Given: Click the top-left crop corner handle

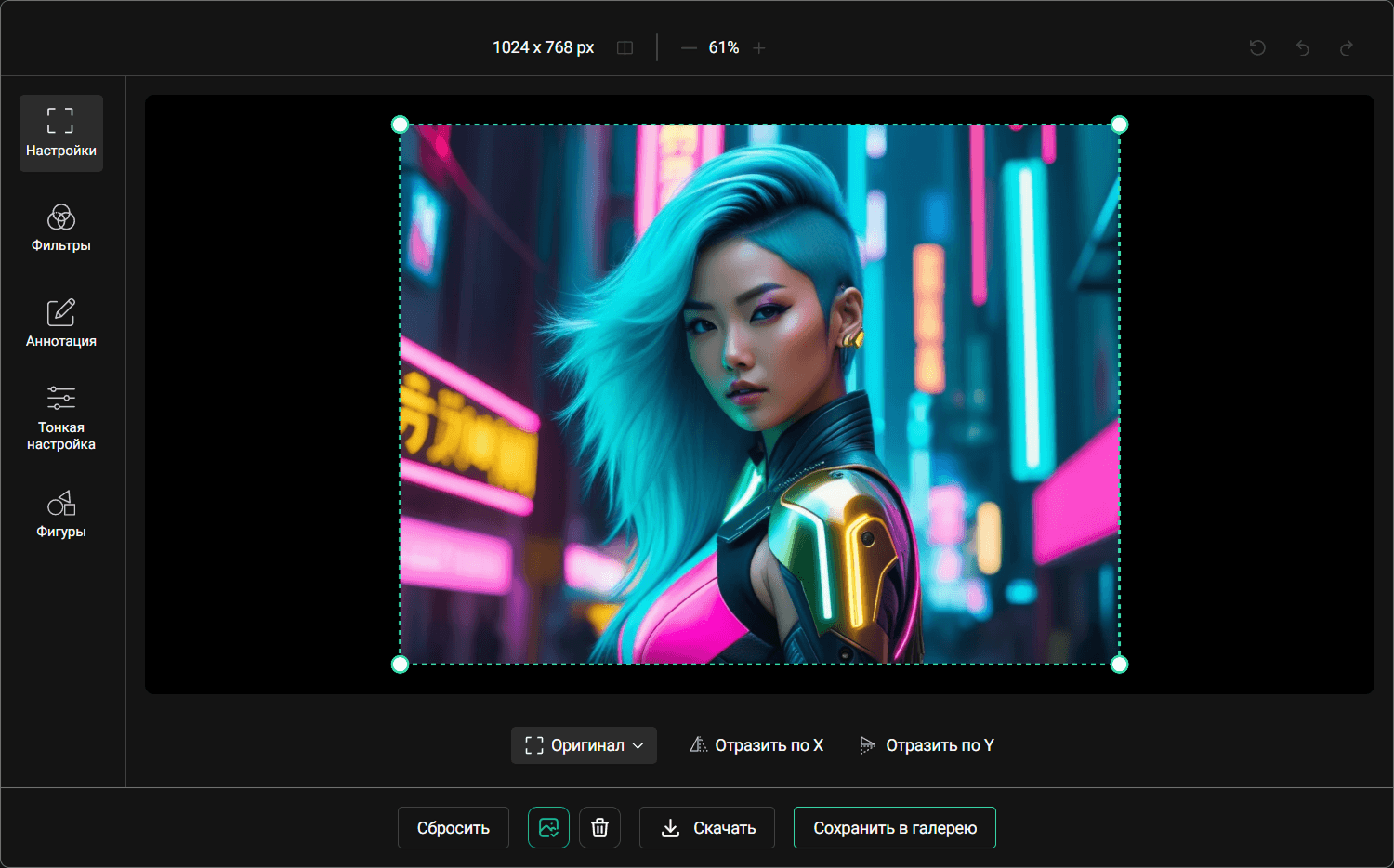Looking at the screenshot, I should (400, 125).
